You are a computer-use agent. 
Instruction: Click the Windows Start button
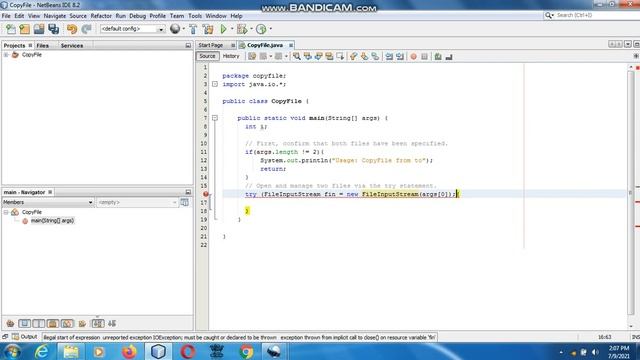coord(12,351)
